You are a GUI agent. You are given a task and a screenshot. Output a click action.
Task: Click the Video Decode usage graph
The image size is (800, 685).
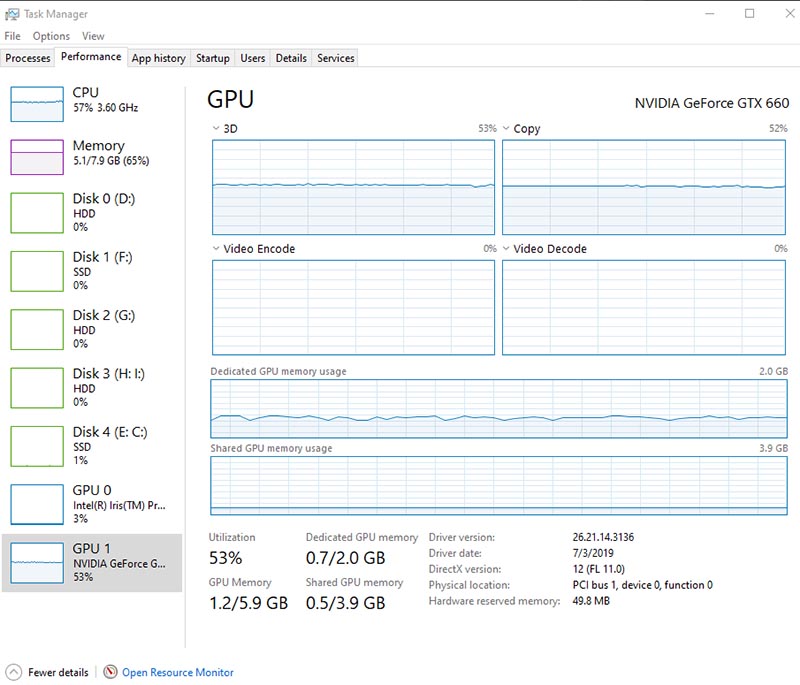tap(644, 308)
